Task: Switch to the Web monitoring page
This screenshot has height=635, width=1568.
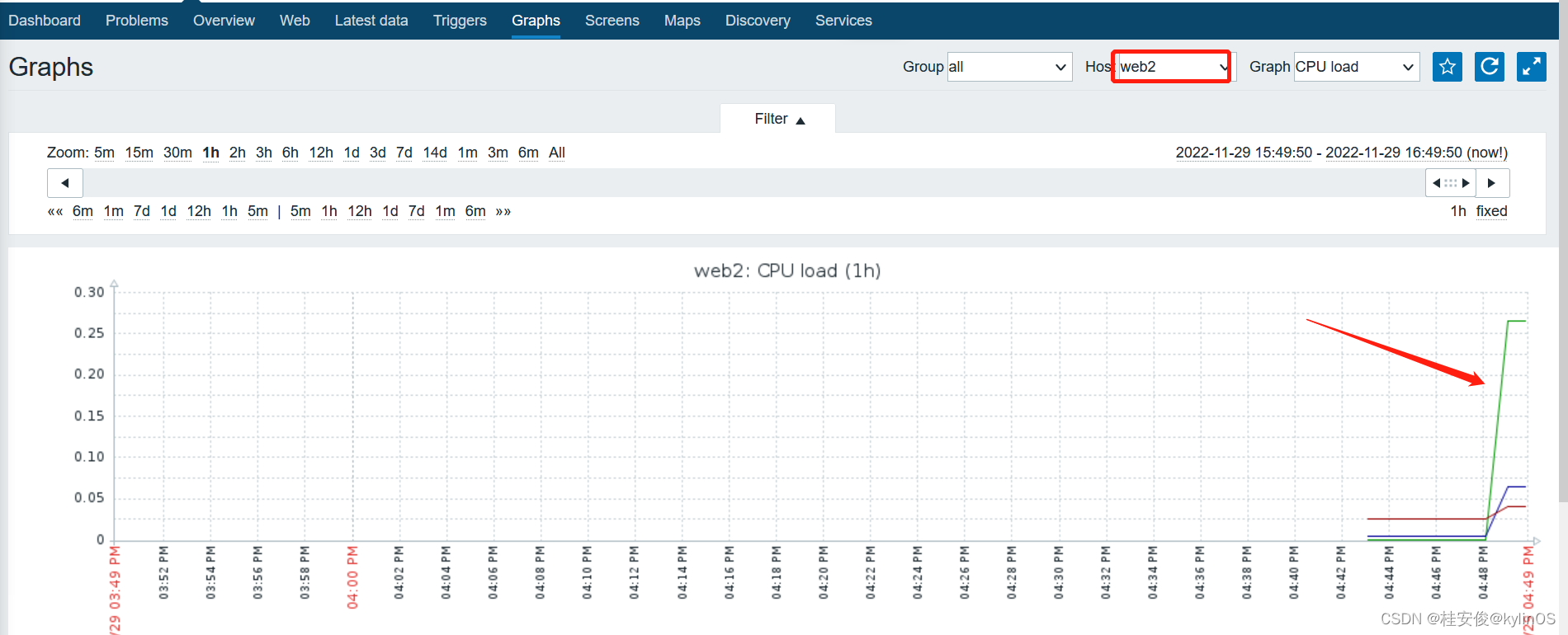Action: click(x=295, y=21)
